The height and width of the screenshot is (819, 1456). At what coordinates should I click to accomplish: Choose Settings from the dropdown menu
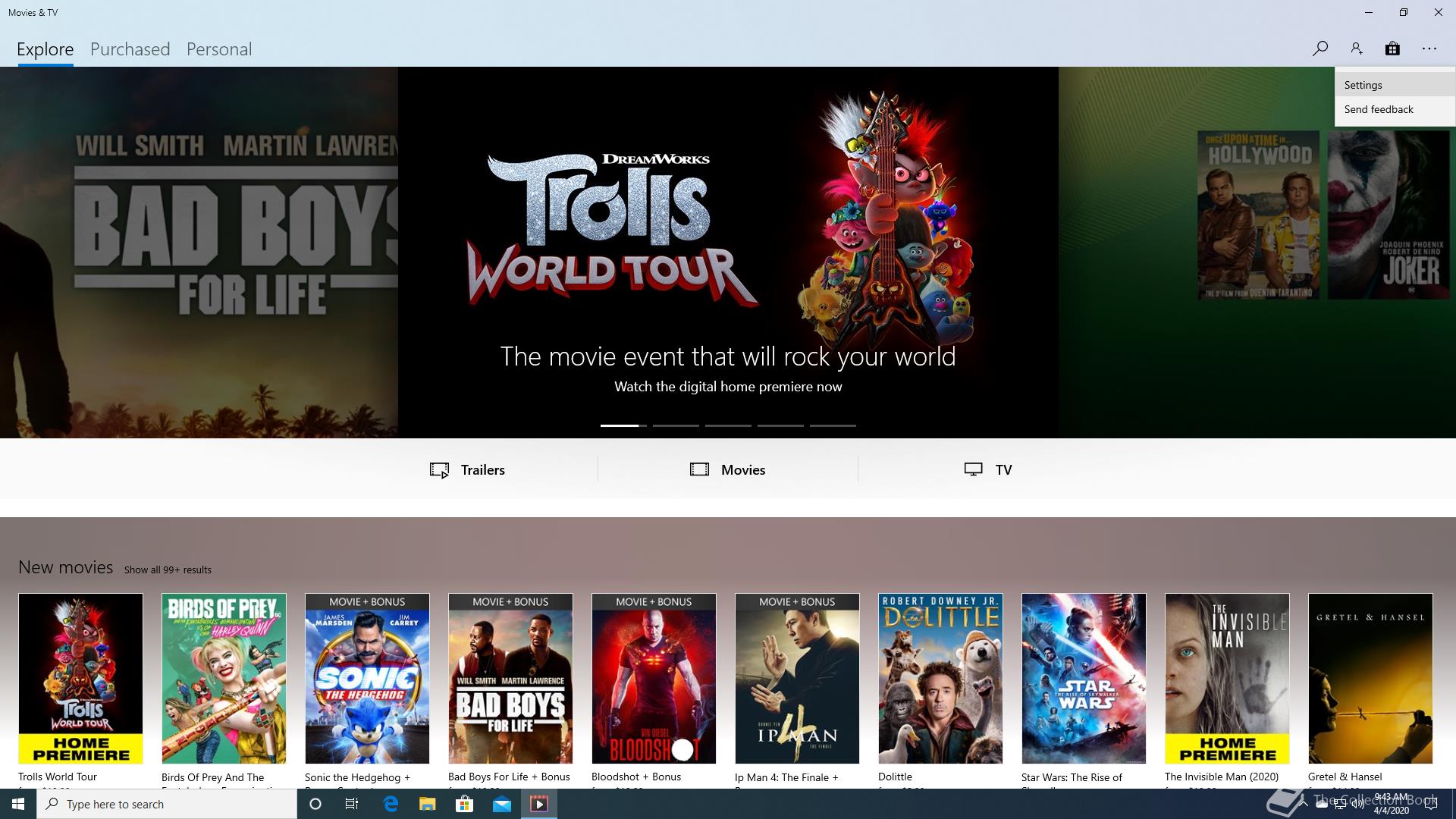click(x=1395, y=85)
